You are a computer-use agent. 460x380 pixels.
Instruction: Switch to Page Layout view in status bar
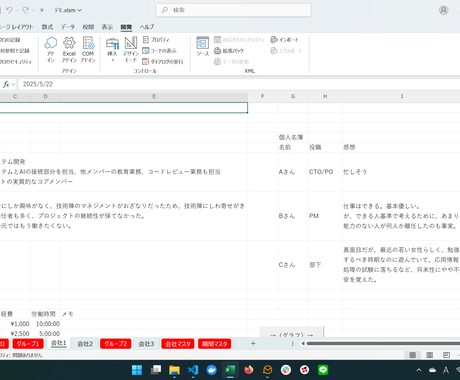pos(429,355)
